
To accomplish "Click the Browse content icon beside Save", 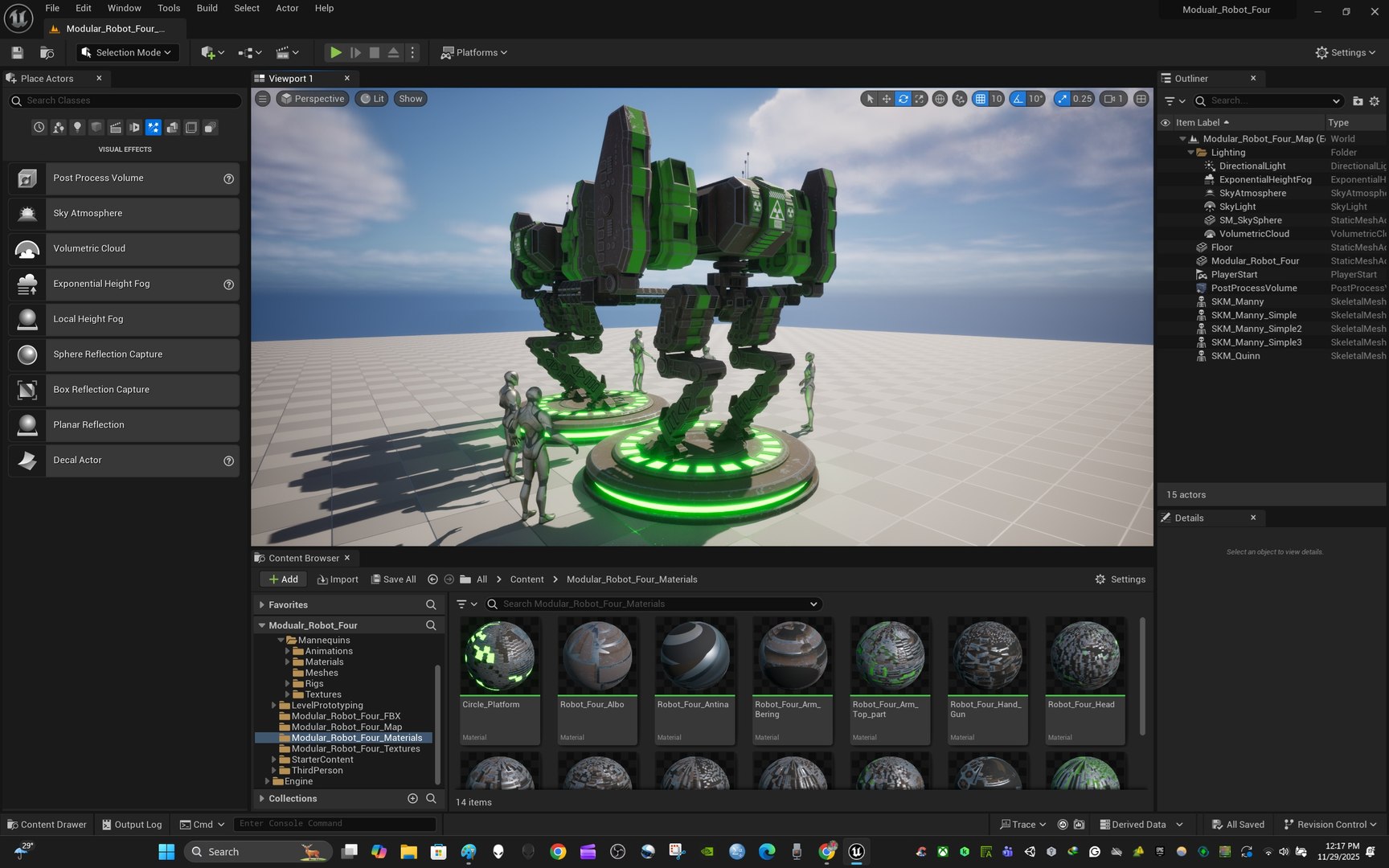I will tap(47, 53).
